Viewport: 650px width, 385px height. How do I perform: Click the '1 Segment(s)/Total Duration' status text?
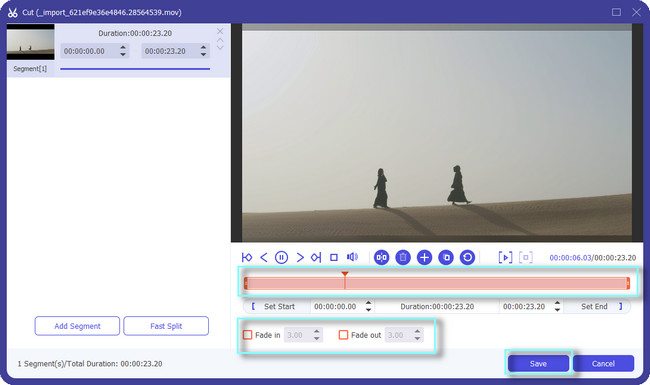pyautogui.click(x=90, y=364)
